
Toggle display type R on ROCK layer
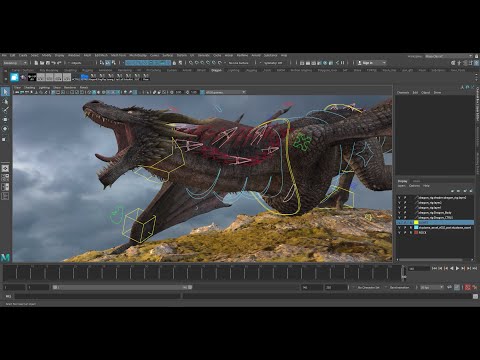tap(411, 232)
